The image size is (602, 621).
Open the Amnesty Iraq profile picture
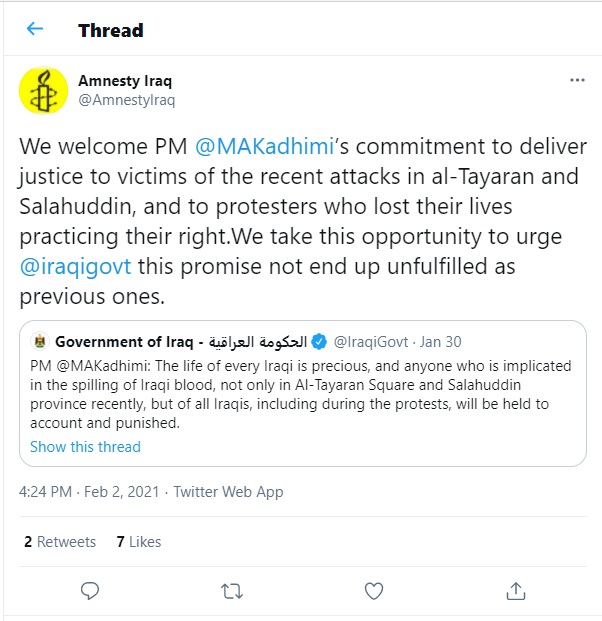click(x=44, y=90)
